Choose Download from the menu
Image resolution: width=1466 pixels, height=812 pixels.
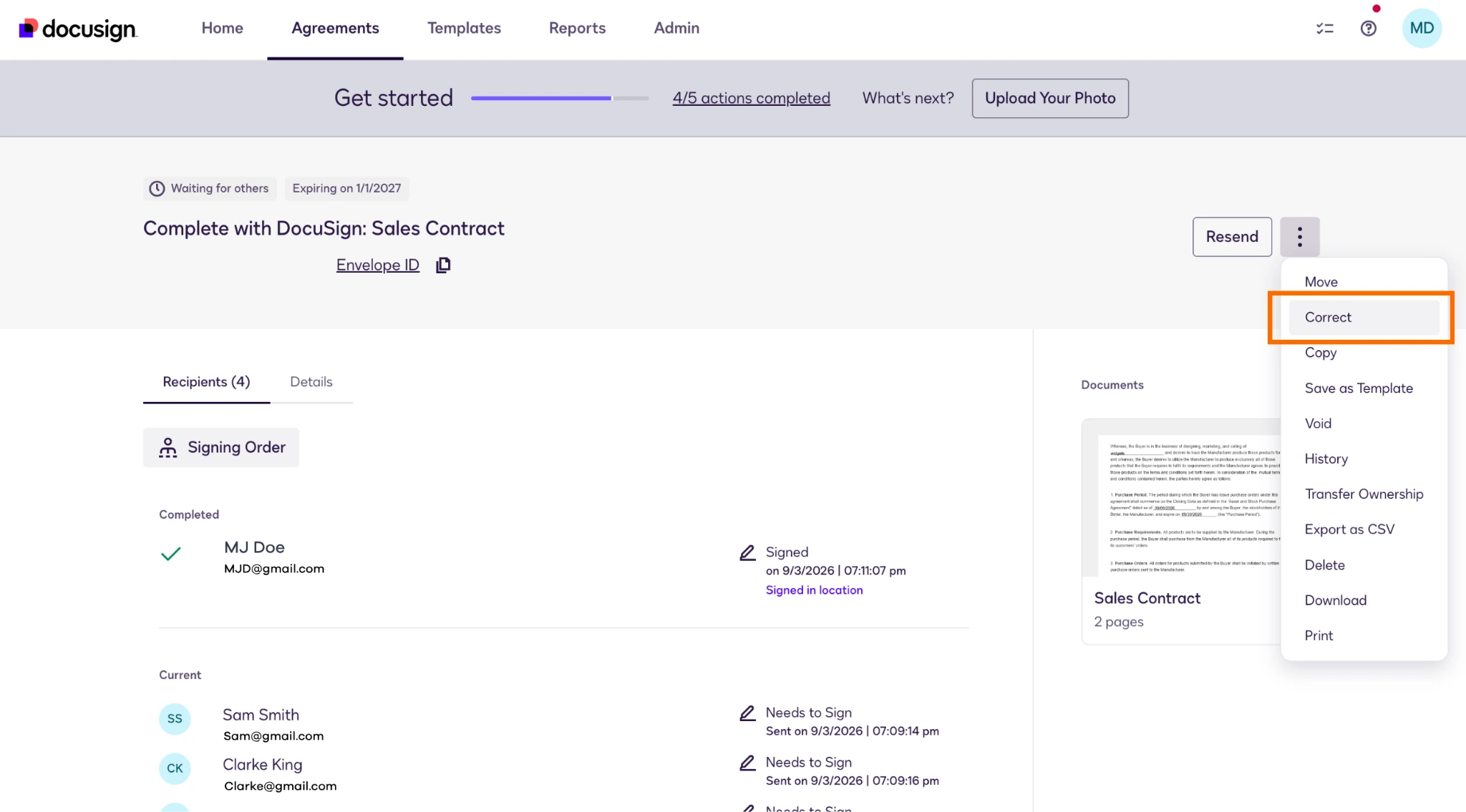[1364, 600]
